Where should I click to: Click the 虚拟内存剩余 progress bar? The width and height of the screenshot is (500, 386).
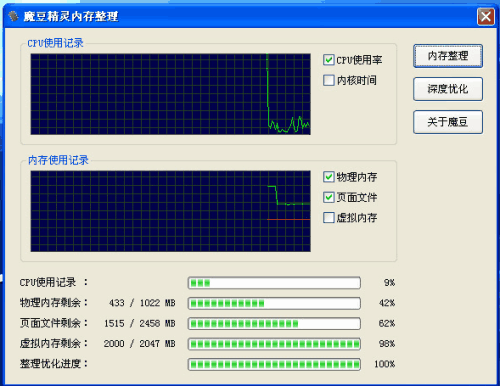point(274,344)
